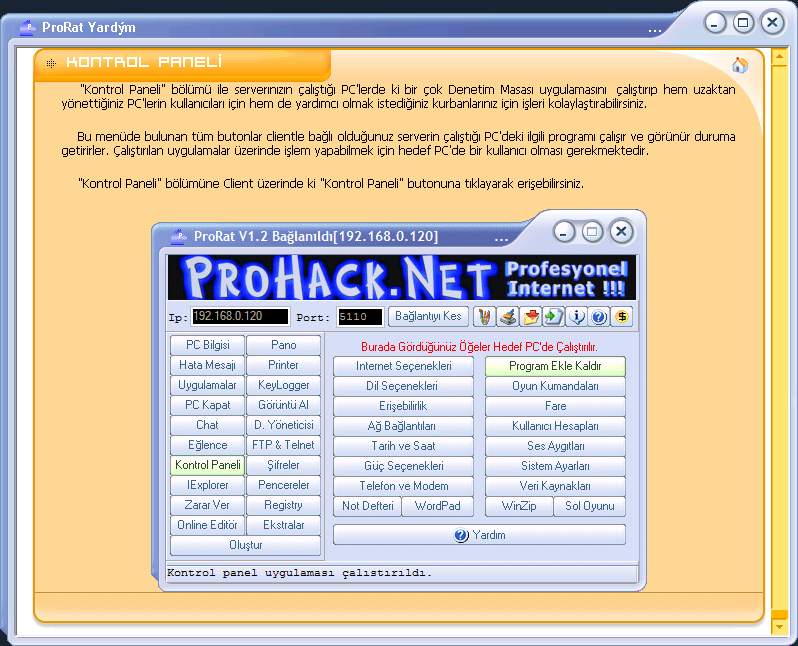
Task: Click the printer-style icon in ProRat toolbar
Action: coord(508,317)
